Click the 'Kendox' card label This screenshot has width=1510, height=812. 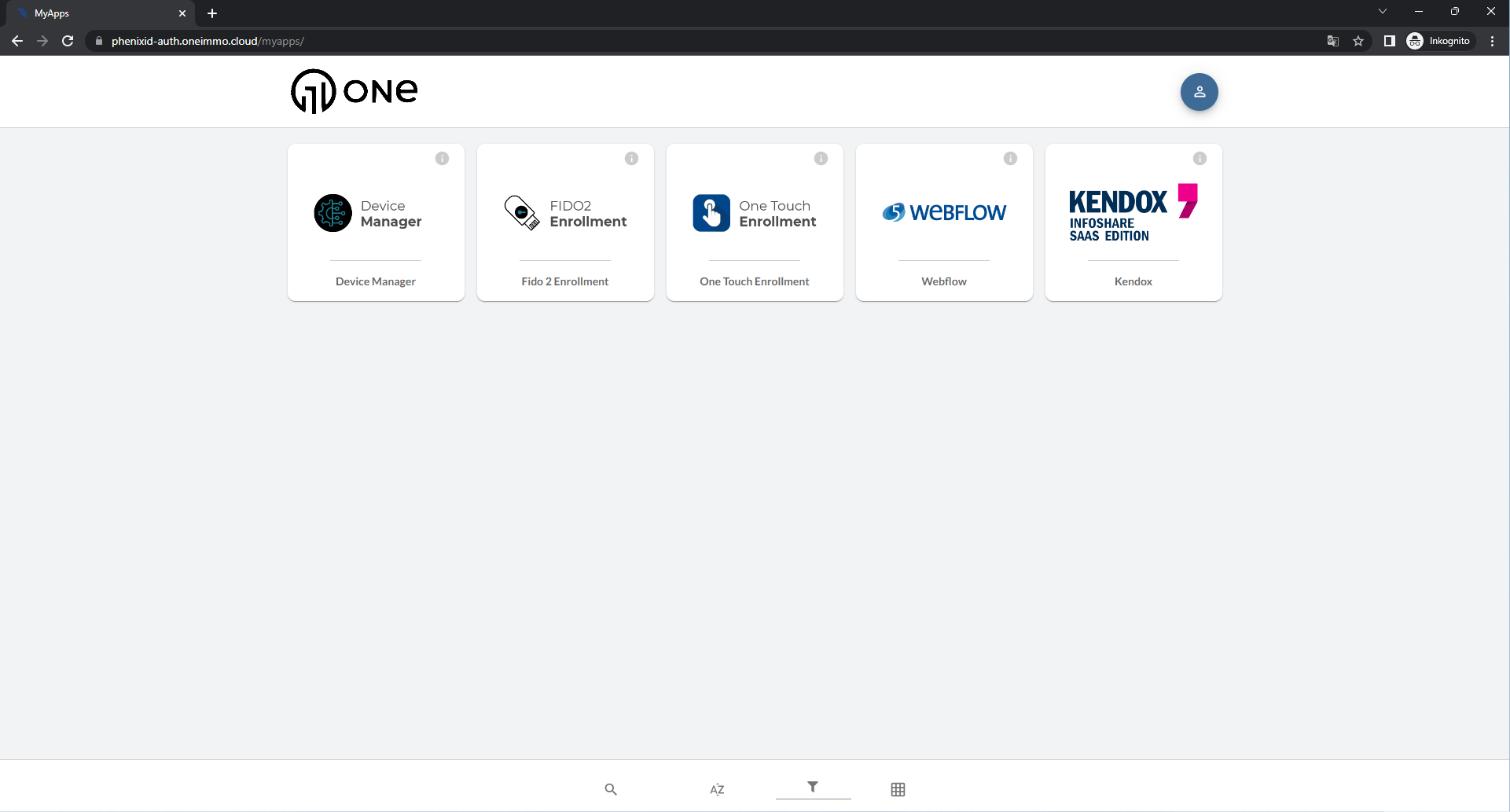tap(1133, 281)
